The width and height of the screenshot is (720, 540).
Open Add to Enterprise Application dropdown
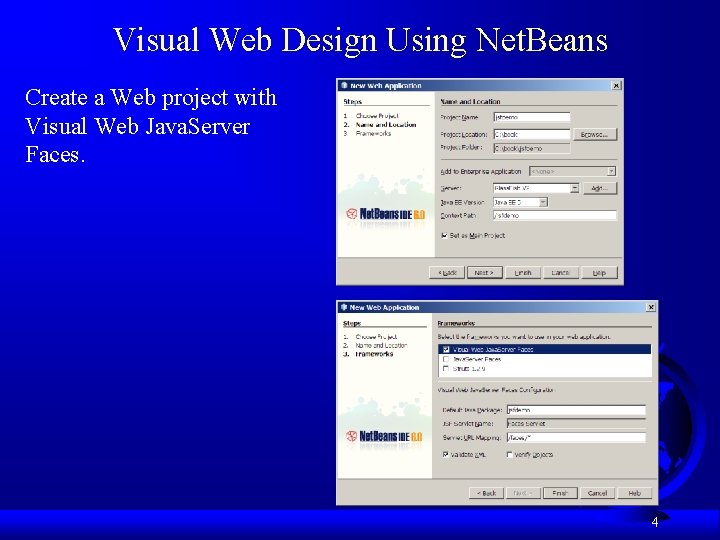coord(572,171)
